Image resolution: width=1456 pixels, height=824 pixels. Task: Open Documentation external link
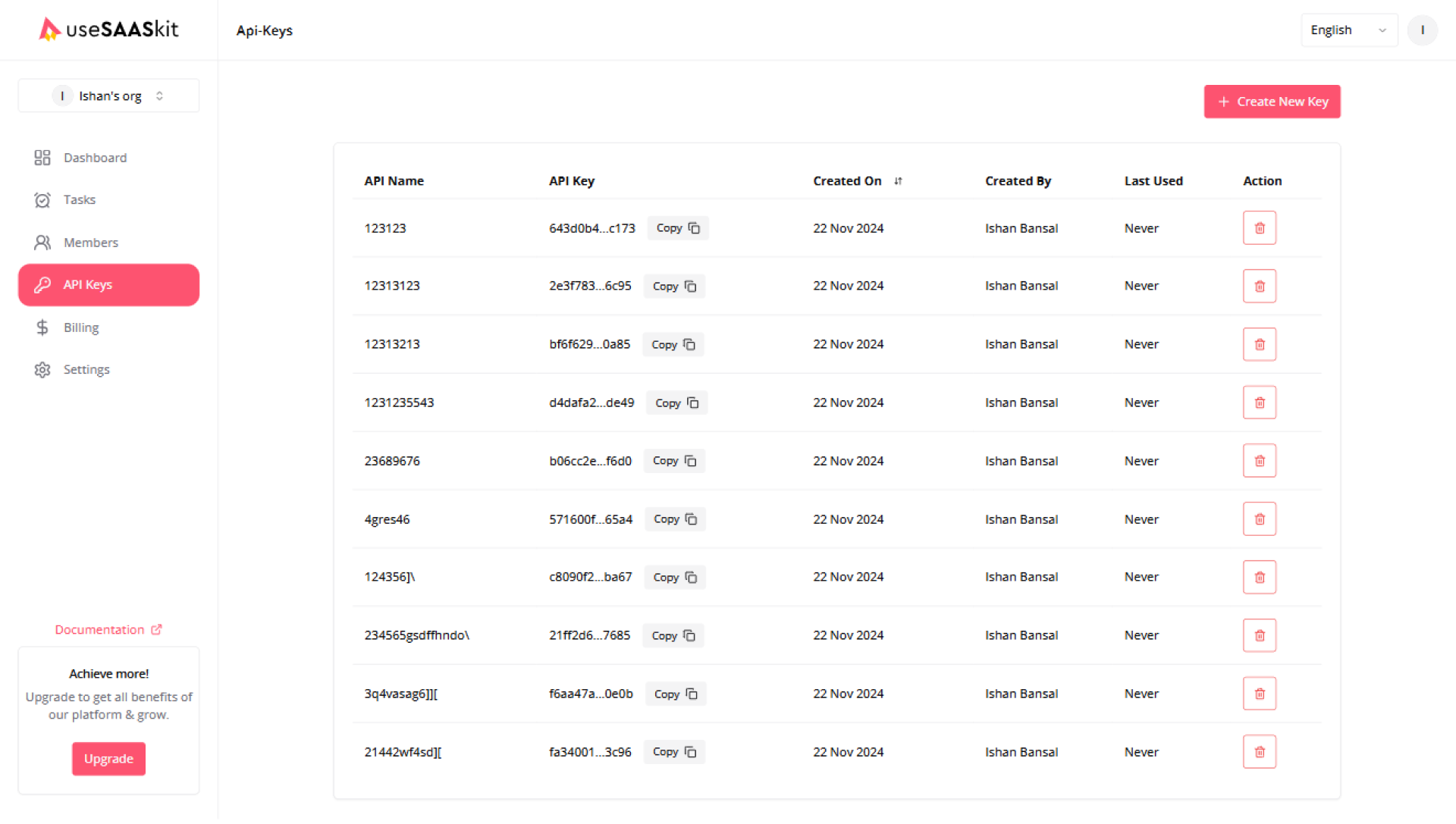tap(108, 630)
